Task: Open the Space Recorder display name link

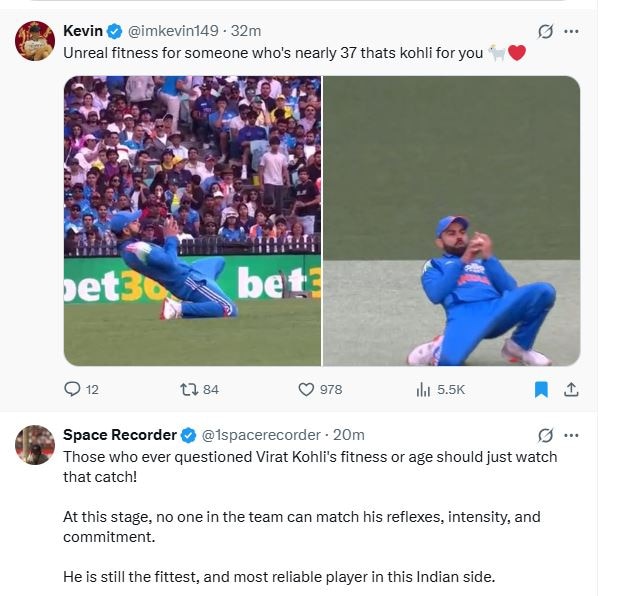Action: (x=119, y=435)
